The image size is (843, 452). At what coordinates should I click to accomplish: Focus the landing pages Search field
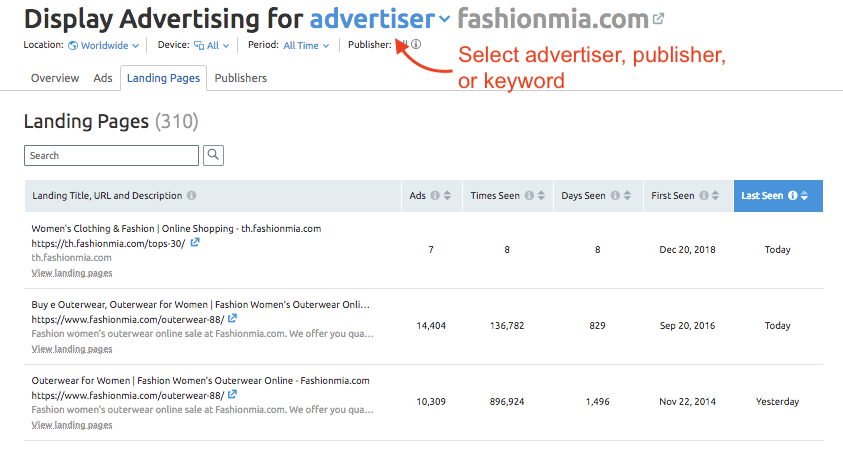click(111, 155)
